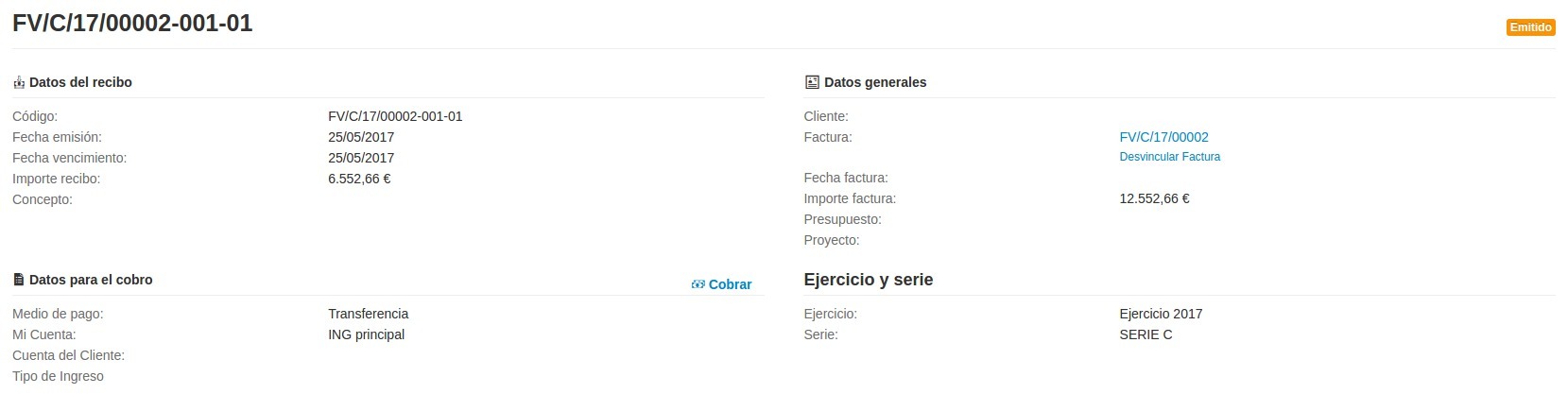Click the Datos para el cobro document icon
Image resolution: width=1568 pixels, height=394 pixels.
[19, 280]
